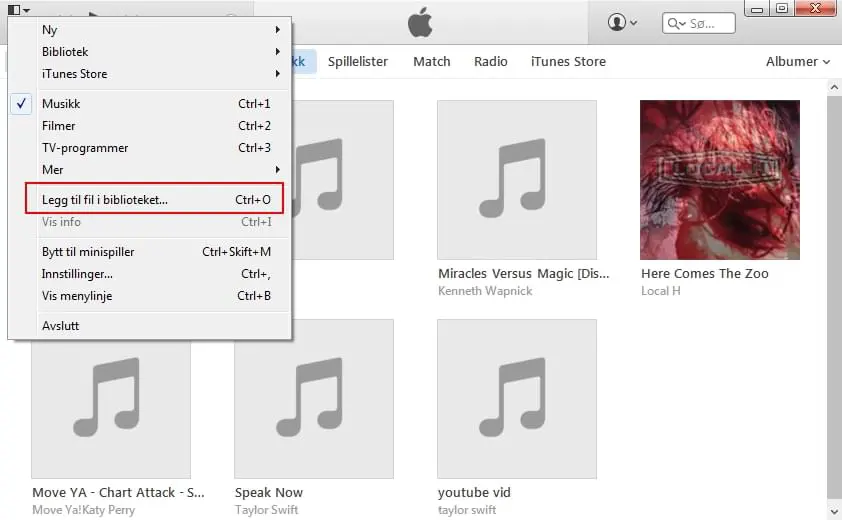842x520 pixels.
Task: Switch to the Spillelister tab
Action: click(x=358, y=62)
